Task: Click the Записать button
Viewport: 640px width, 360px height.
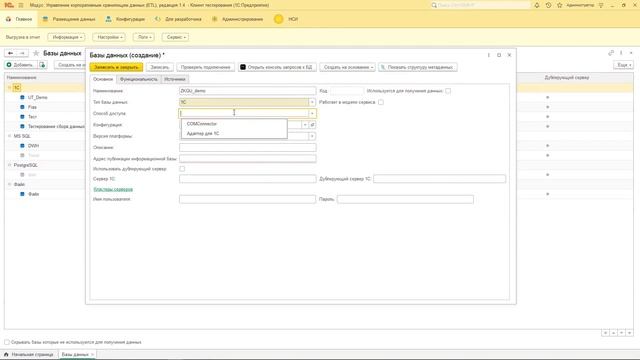Action: [160, 67]
